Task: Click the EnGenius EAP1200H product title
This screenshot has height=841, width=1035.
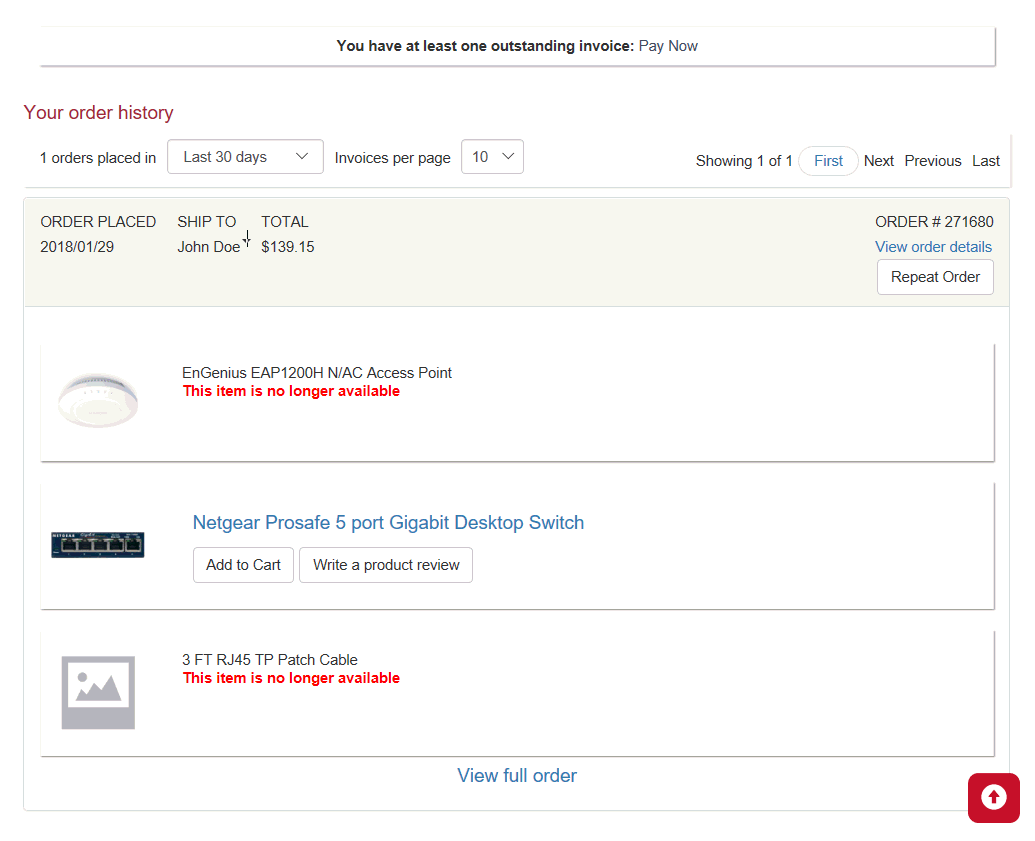Action: click(x=317, y=373)
